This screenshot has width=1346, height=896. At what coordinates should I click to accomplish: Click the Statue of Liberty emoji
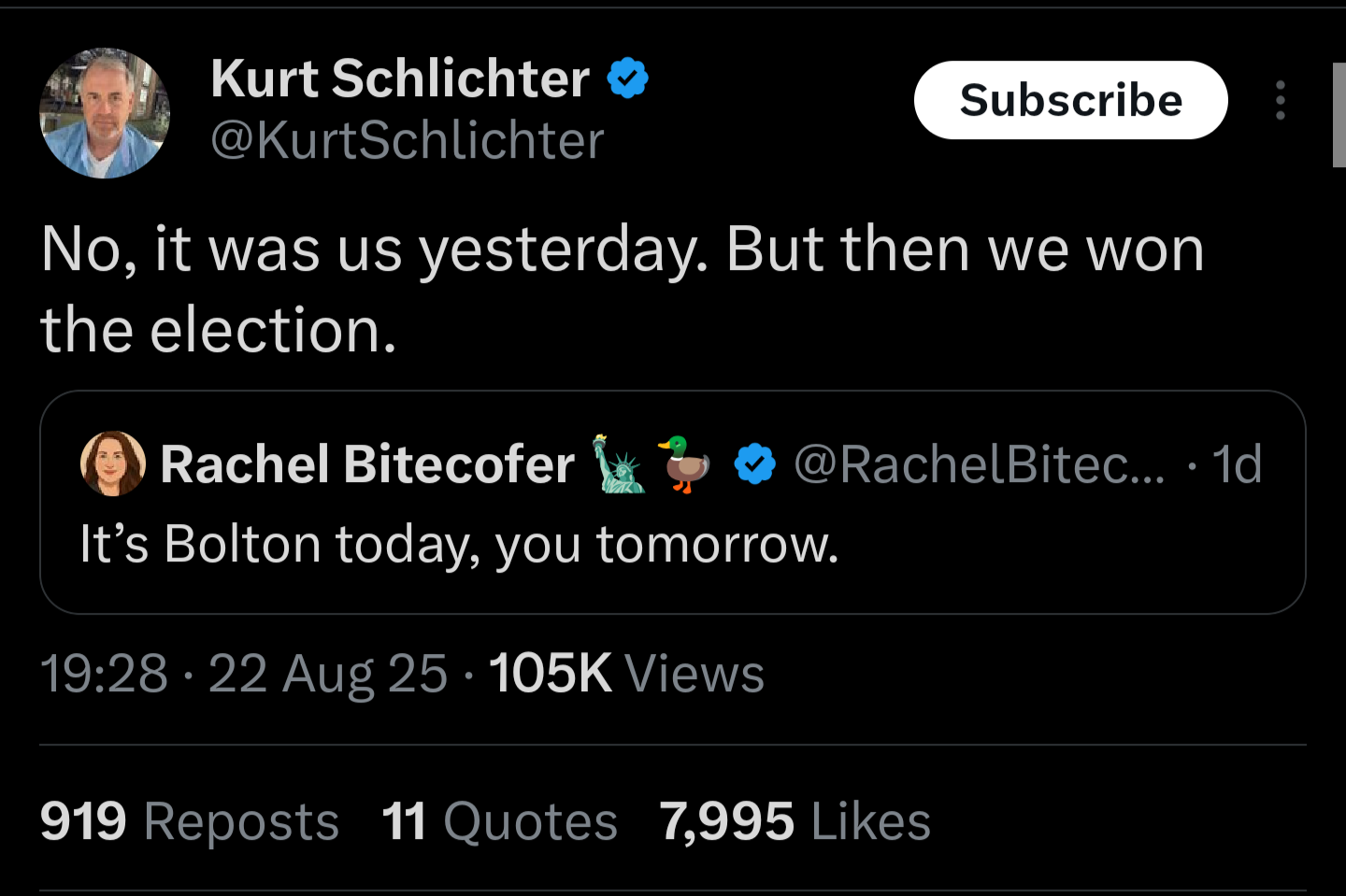click(618, 464)
